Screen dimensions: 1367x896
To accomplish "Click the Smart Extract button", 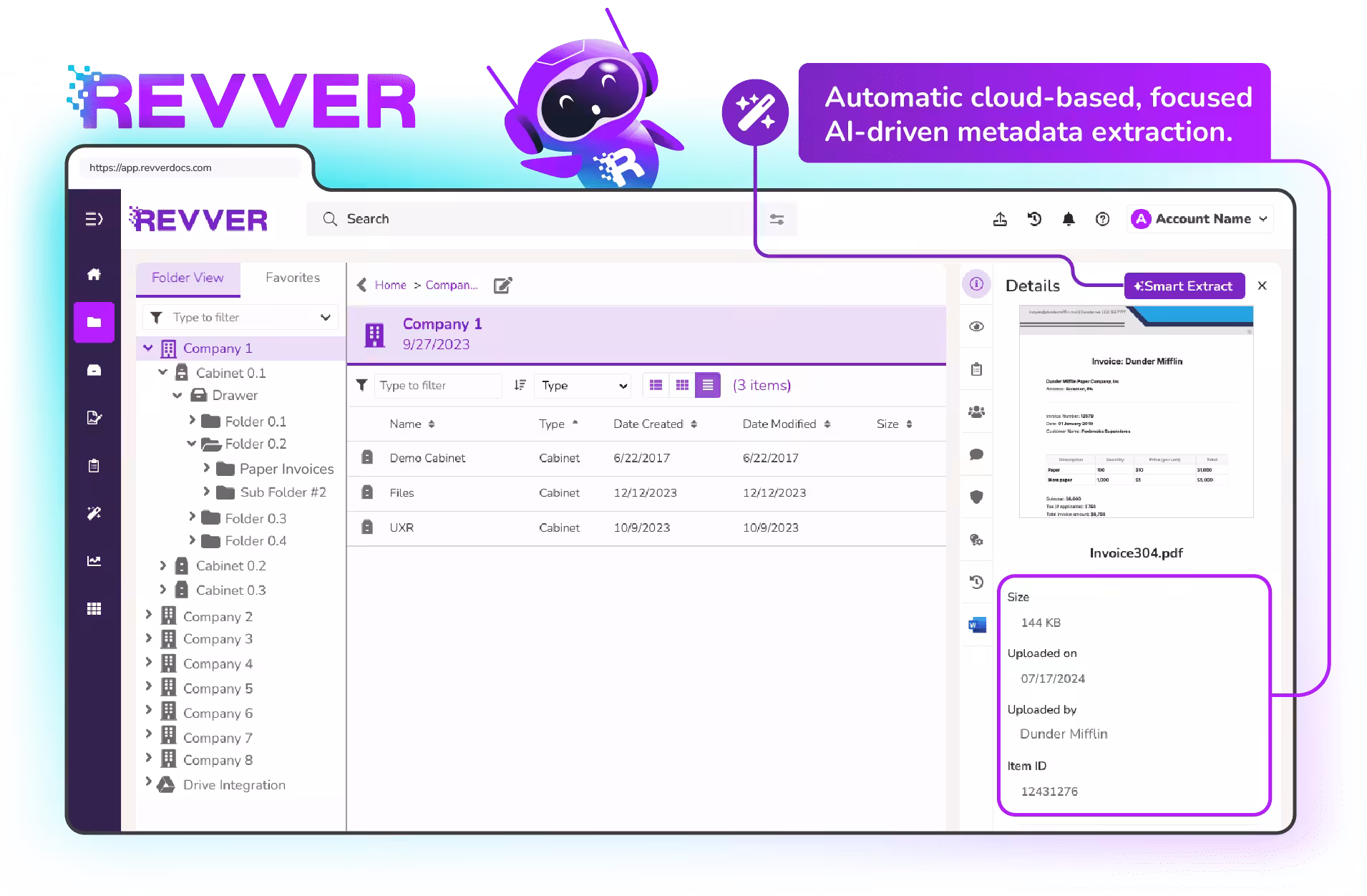I will pyautogui.click(x=1184, y=286).
